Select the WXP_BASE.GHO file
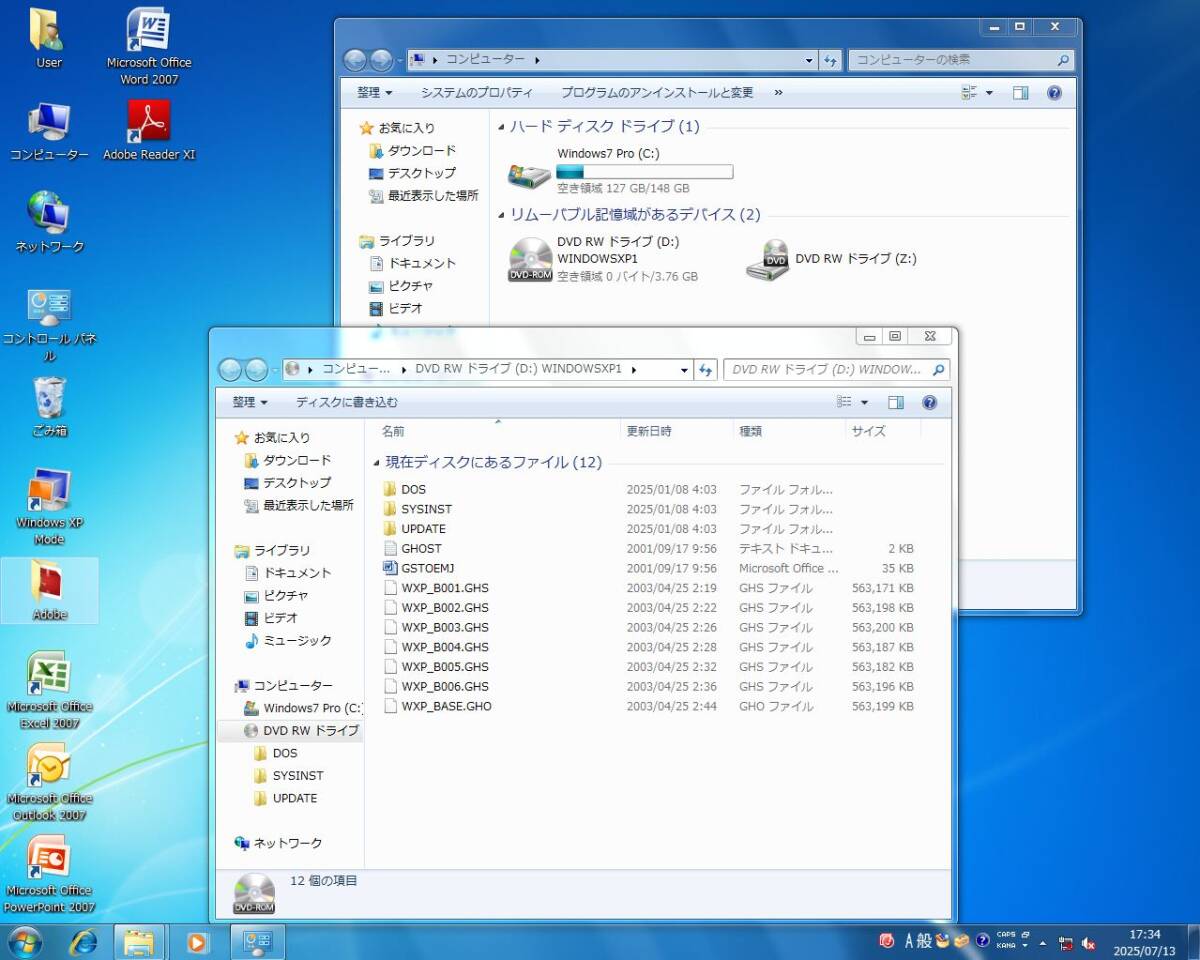The height and width of the screenshot is (960, 1200). click(x=648, y=706)
